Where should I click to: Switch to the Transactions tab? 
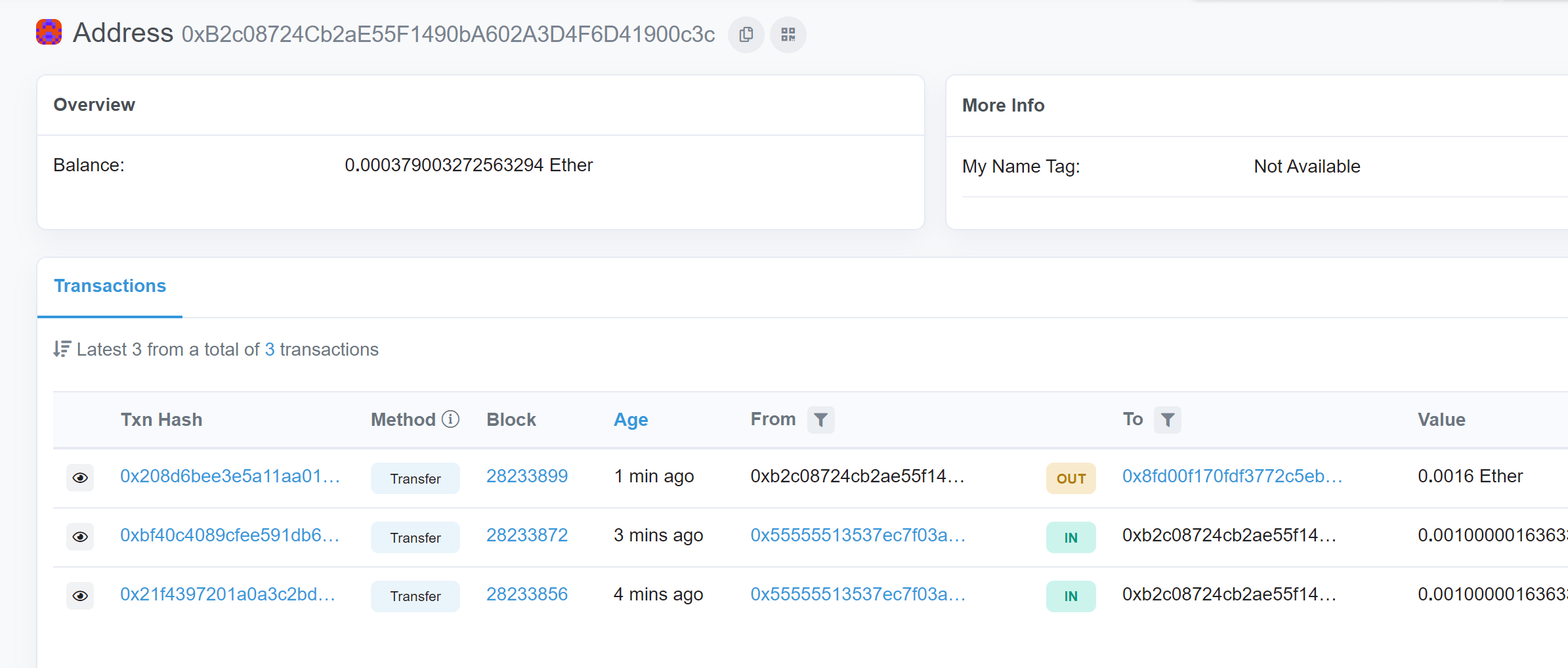[x=110, y=286]
